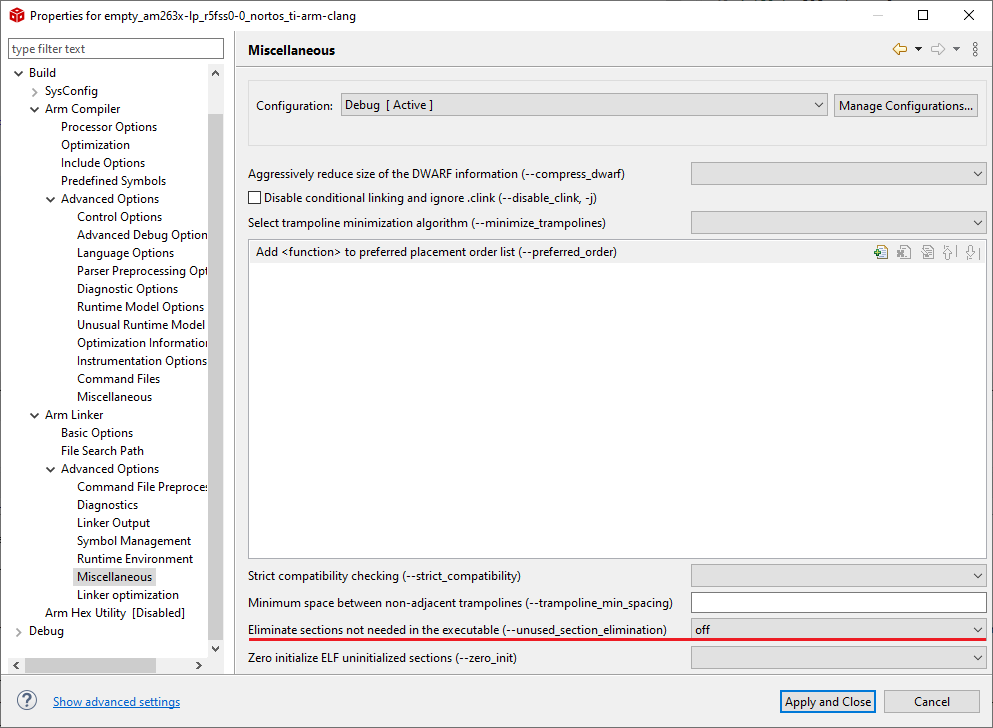The width and height of the screenshot is (993, 728).
Task: Click the trampoline_min_spacing input field
Action: (x=838, y=603)
